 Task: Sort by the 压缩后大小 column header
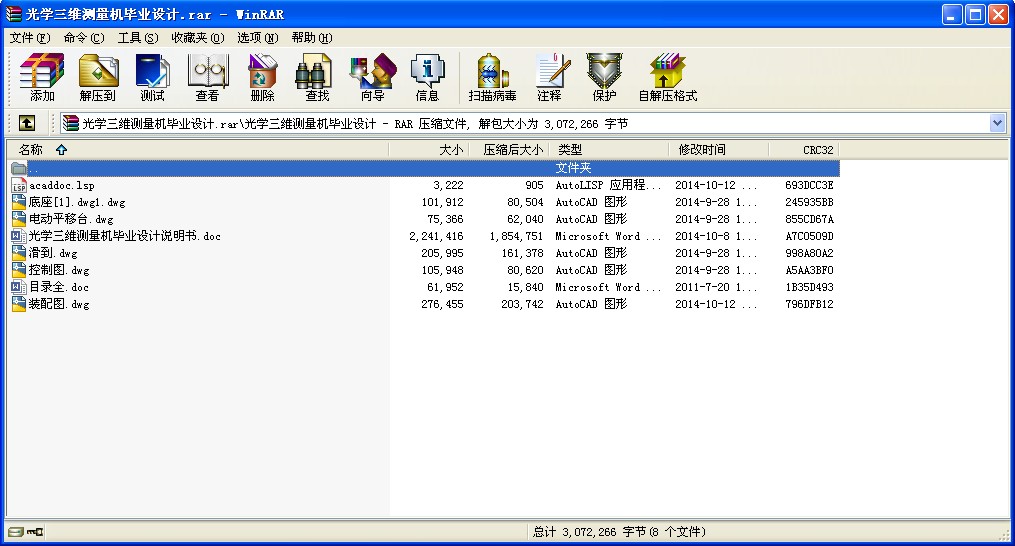509,150
